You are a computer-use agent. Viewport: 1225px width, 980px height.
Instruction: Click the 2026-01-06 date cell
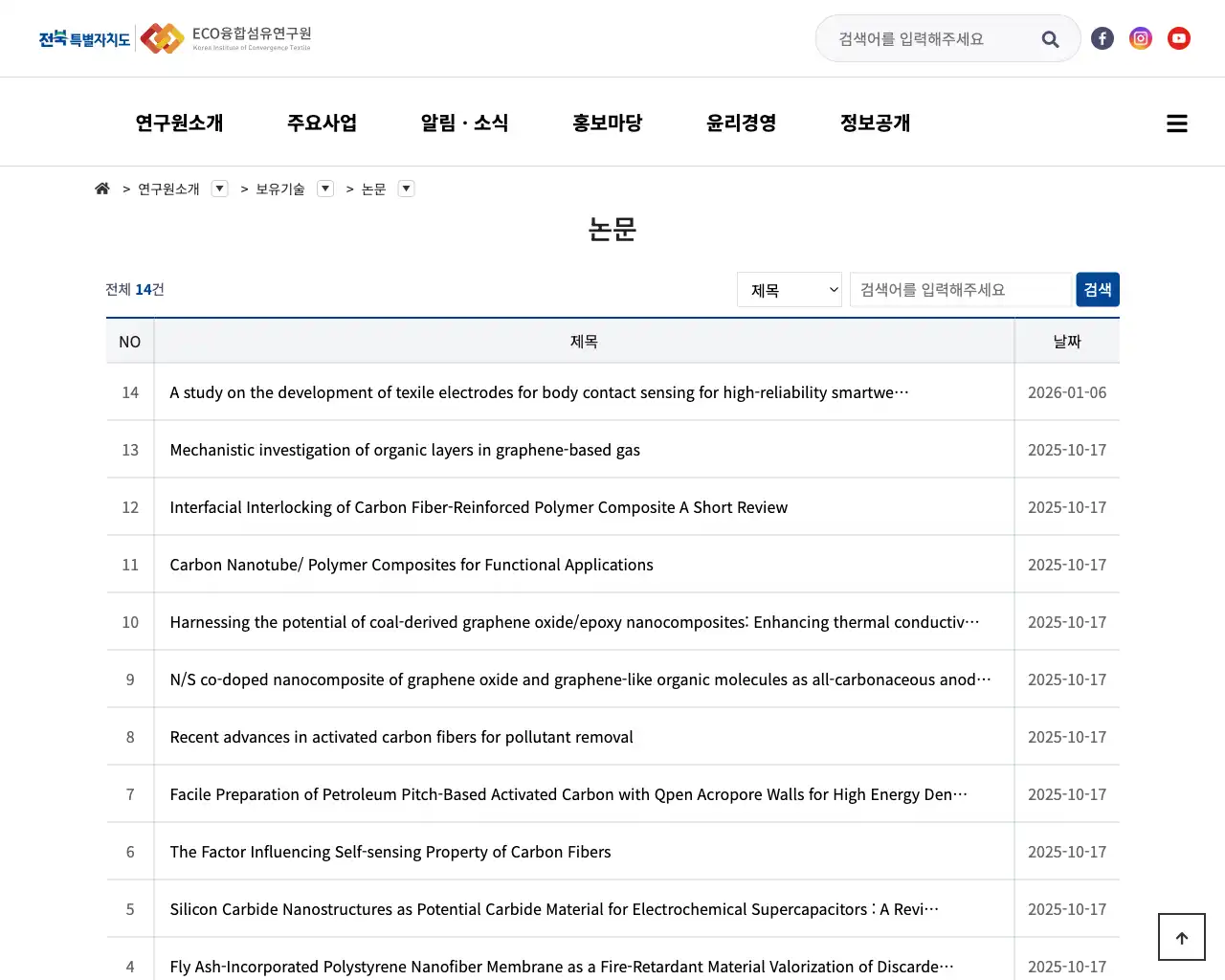pyautogui.click(x=1067, y=392)
